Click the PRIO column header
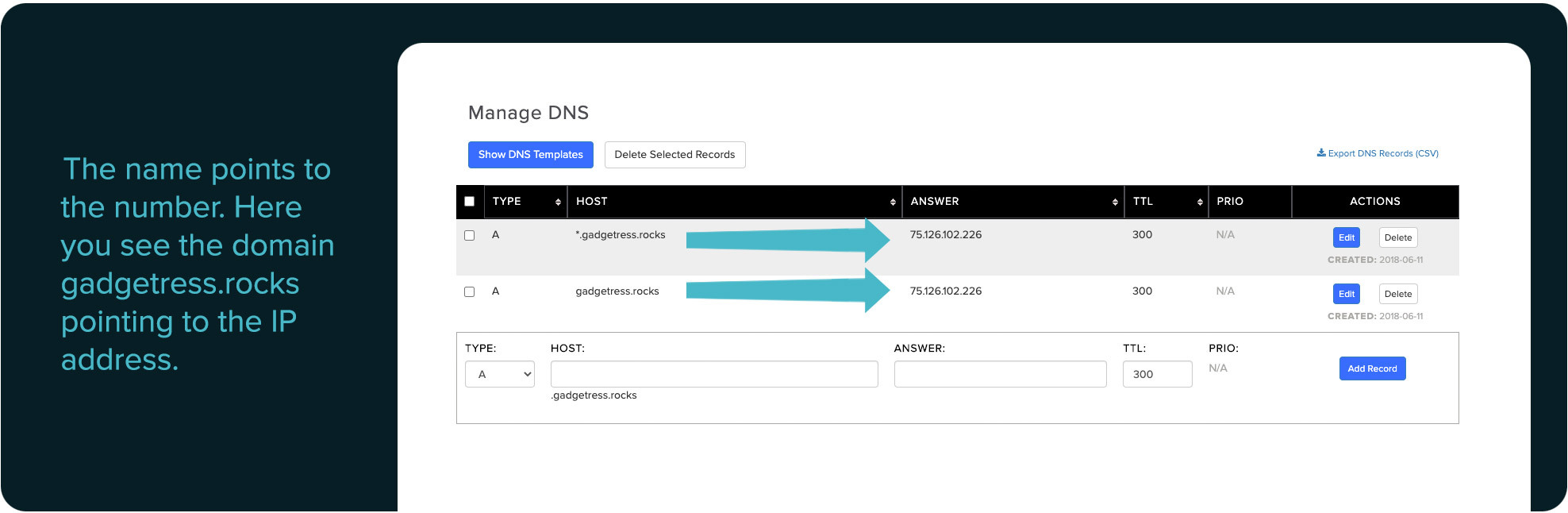The width and height of the screenshot is (1568, 513). click(1230, 202)
